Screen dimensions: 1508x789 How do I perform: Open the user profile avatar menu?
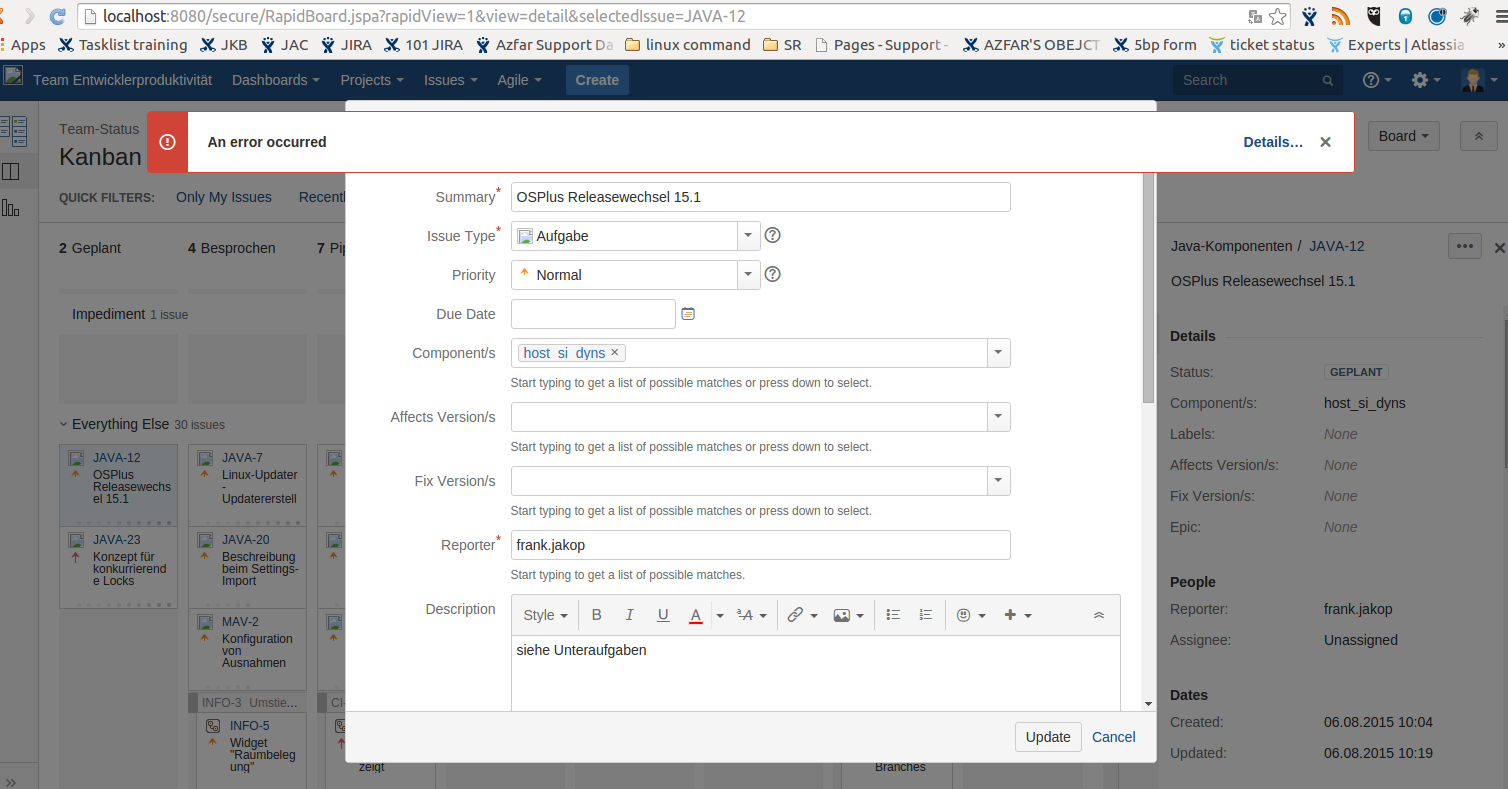click(x=1478, y=80)
